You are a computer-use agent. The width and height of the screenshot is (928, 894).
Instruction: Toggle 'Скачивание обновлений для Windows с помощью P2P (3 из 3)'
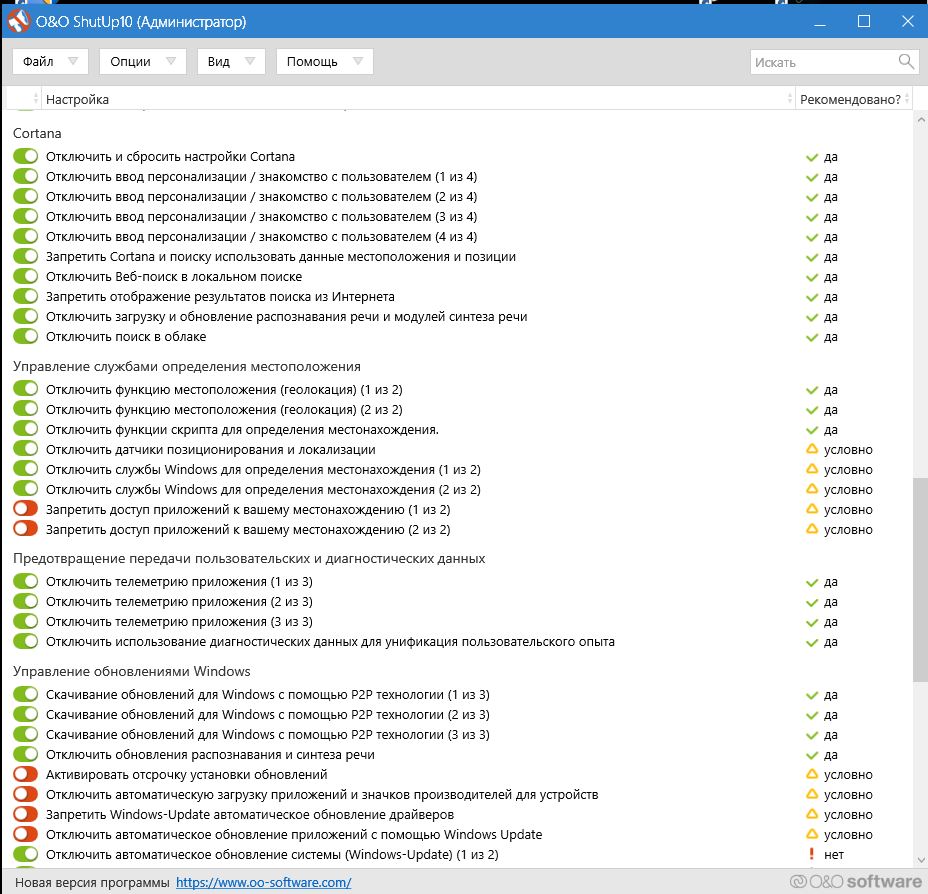tap(25, 734)
